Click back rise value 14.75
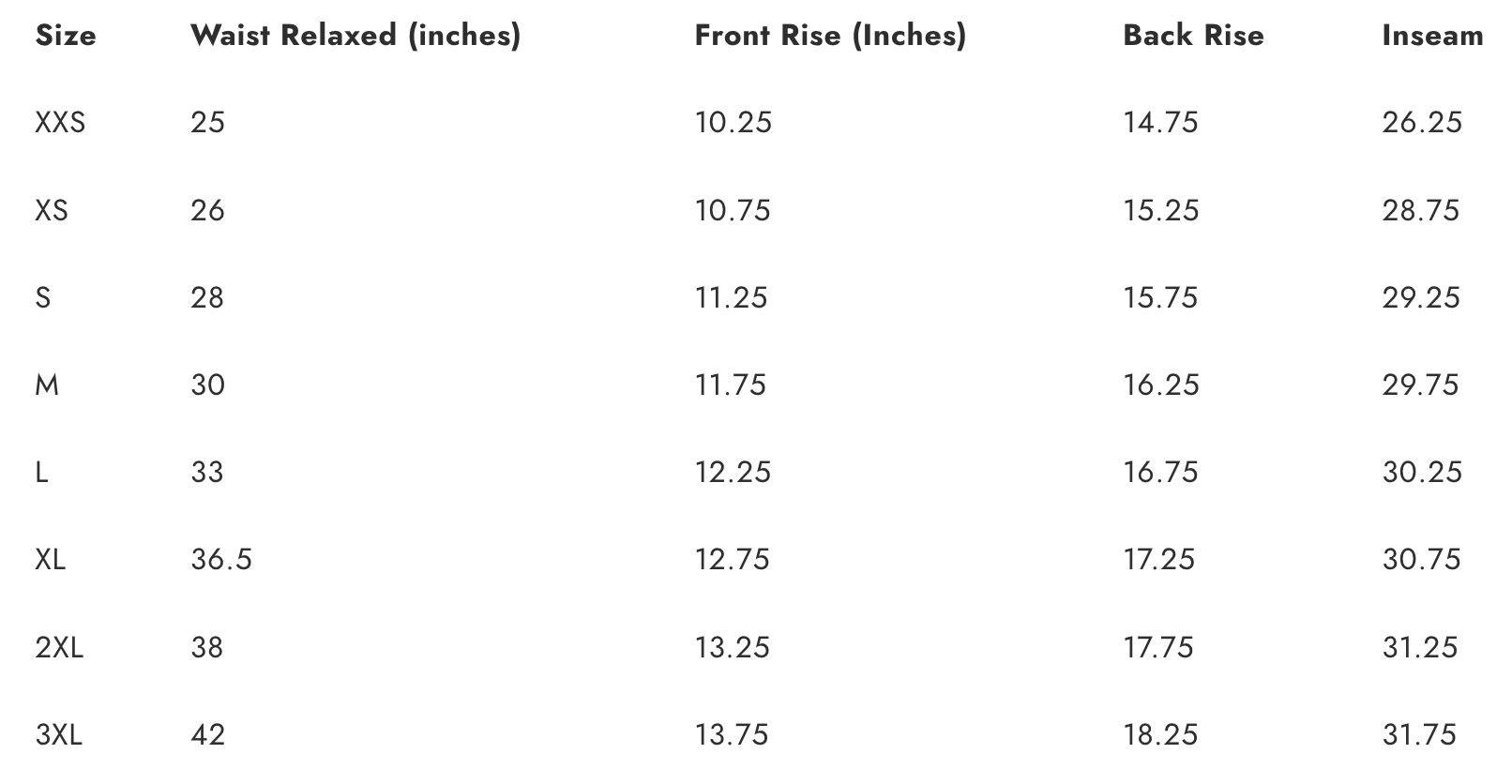This screenshot has height=784, width=1512. [x=1160, y=123]
